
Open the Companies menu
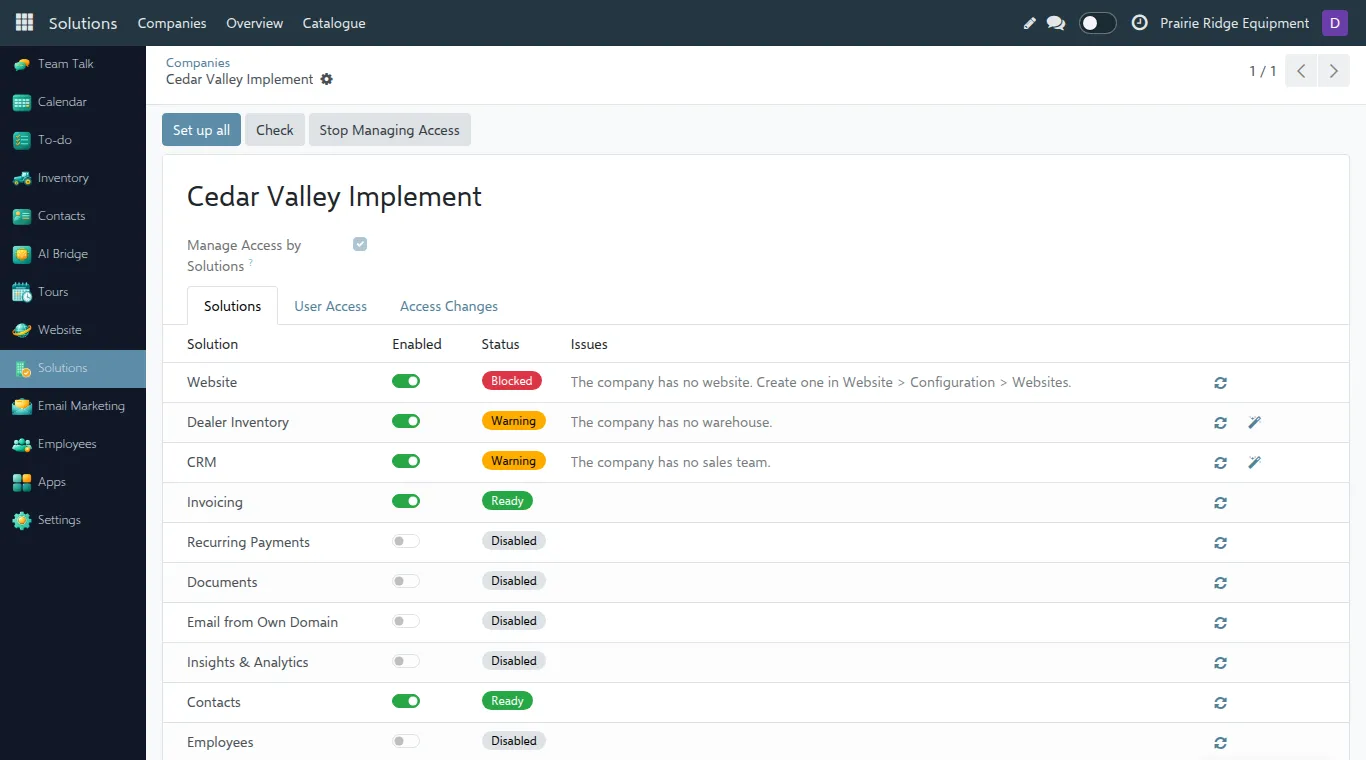[x=172, y=23]
